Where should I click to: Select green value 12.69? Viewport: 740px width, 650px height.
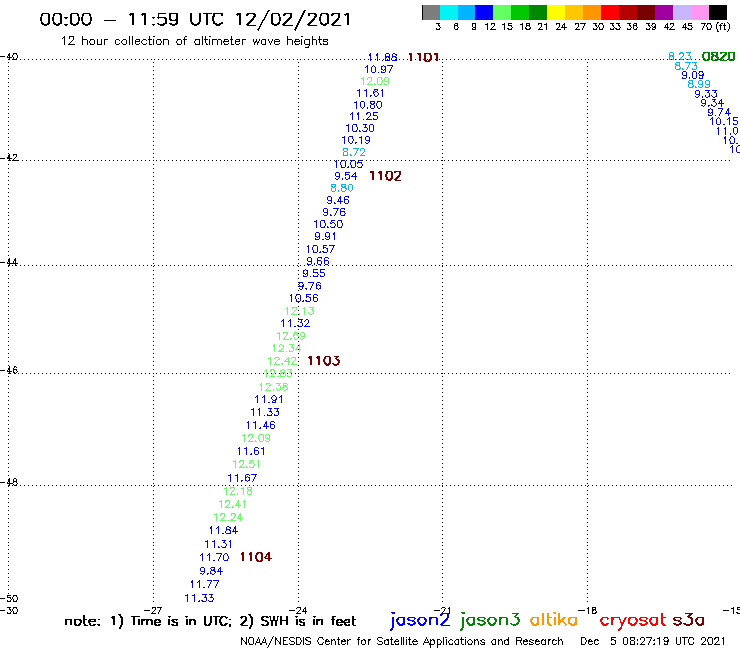[x=291, y=336]
